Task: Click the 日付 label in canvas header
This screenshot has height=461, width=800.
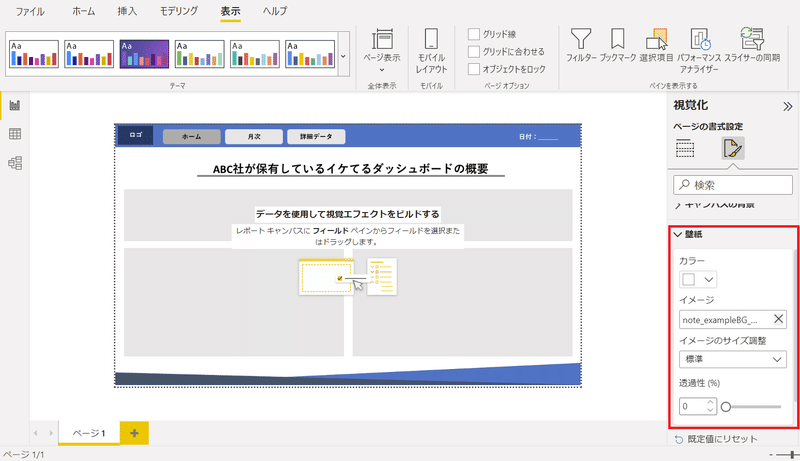Action: pos(538,137)
